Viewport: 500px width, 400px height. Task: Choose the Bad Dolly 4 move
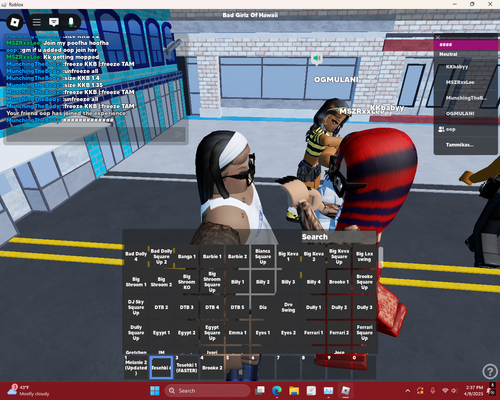(x=136, y=256)
